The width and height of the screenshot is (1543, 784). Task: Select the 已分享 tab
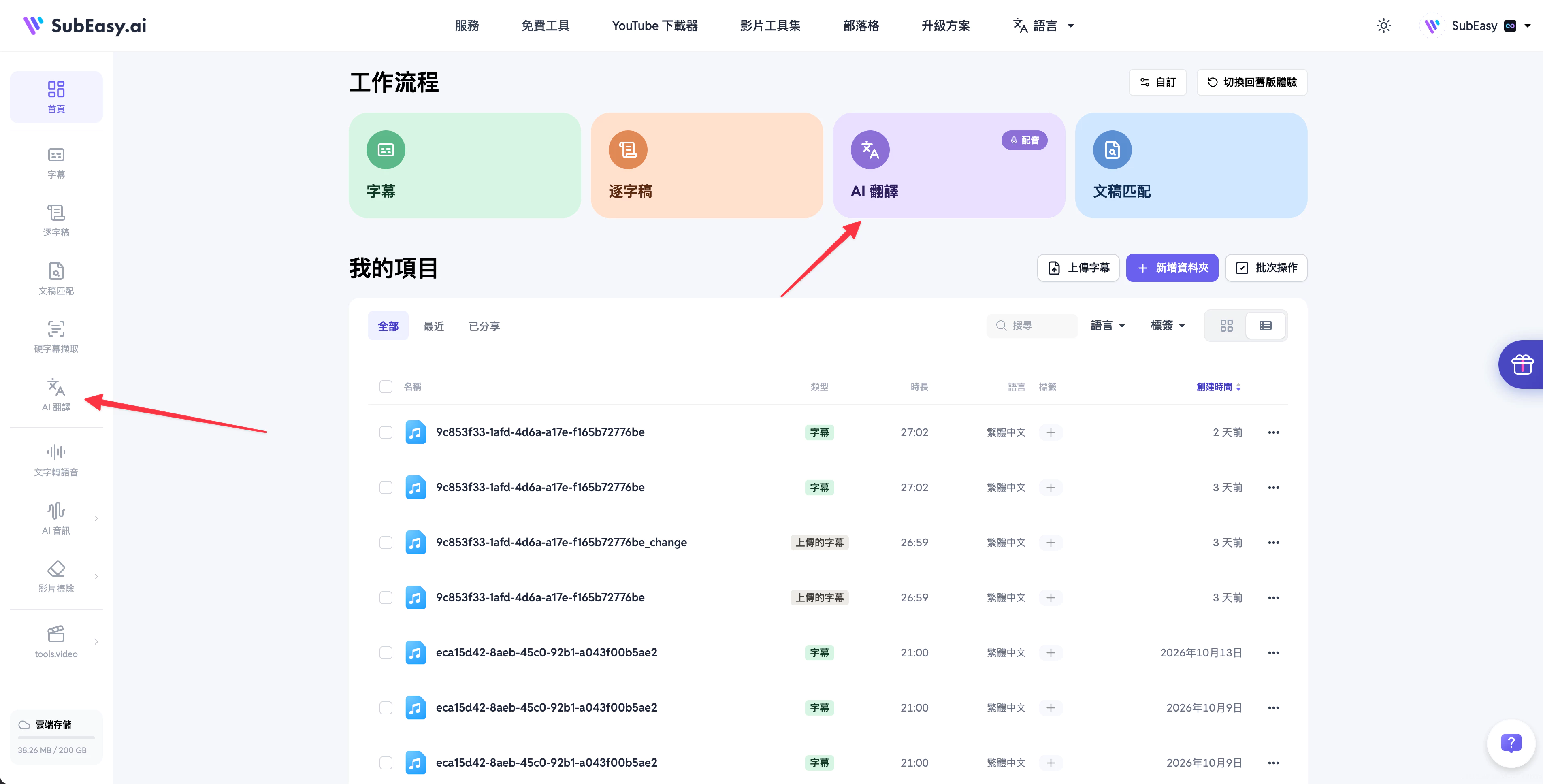tap(484, 326)
